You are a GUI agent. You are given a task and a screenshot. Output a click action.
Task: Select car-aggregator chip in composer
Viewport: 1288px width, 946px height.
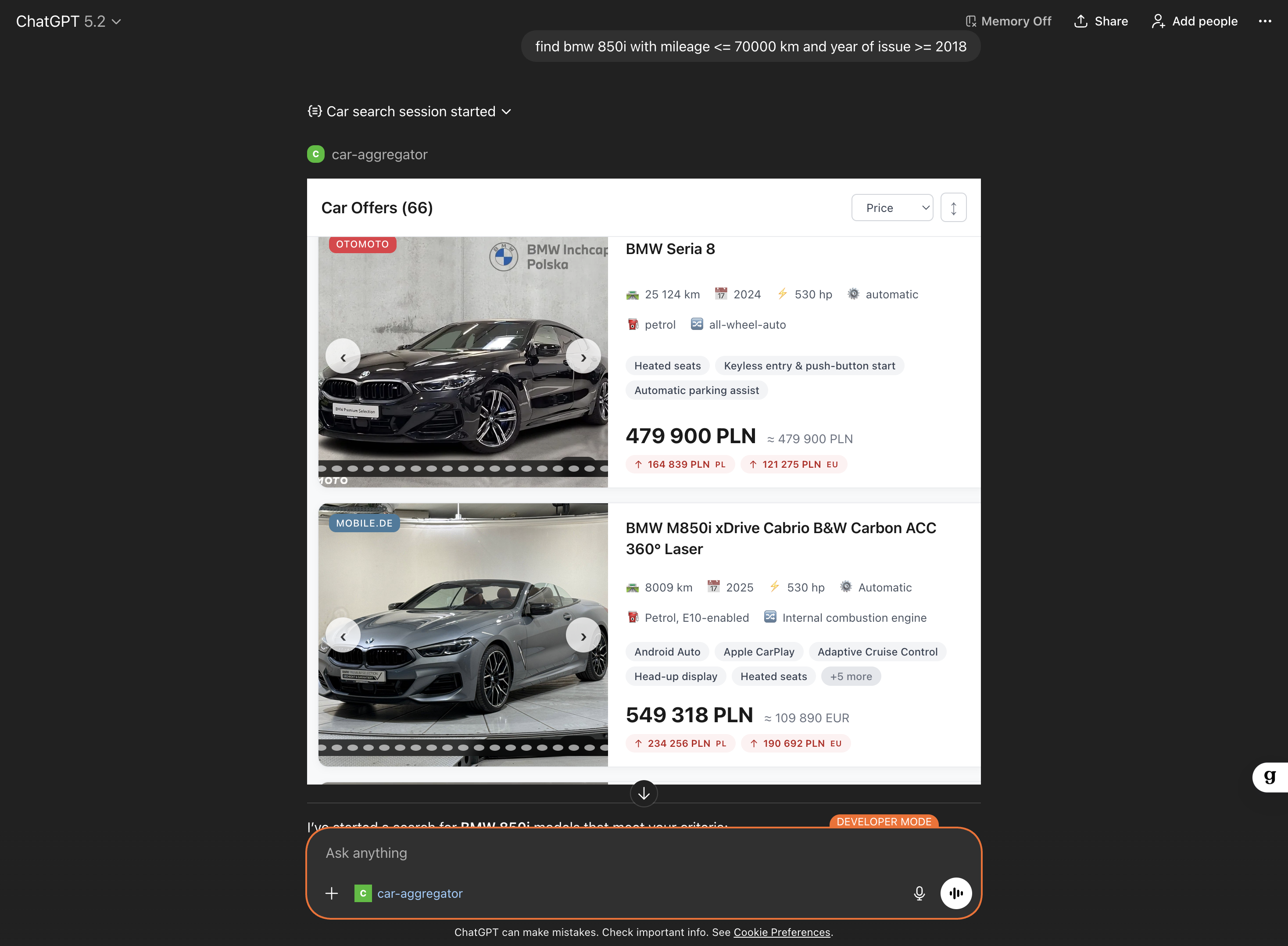tap(409, 893)
